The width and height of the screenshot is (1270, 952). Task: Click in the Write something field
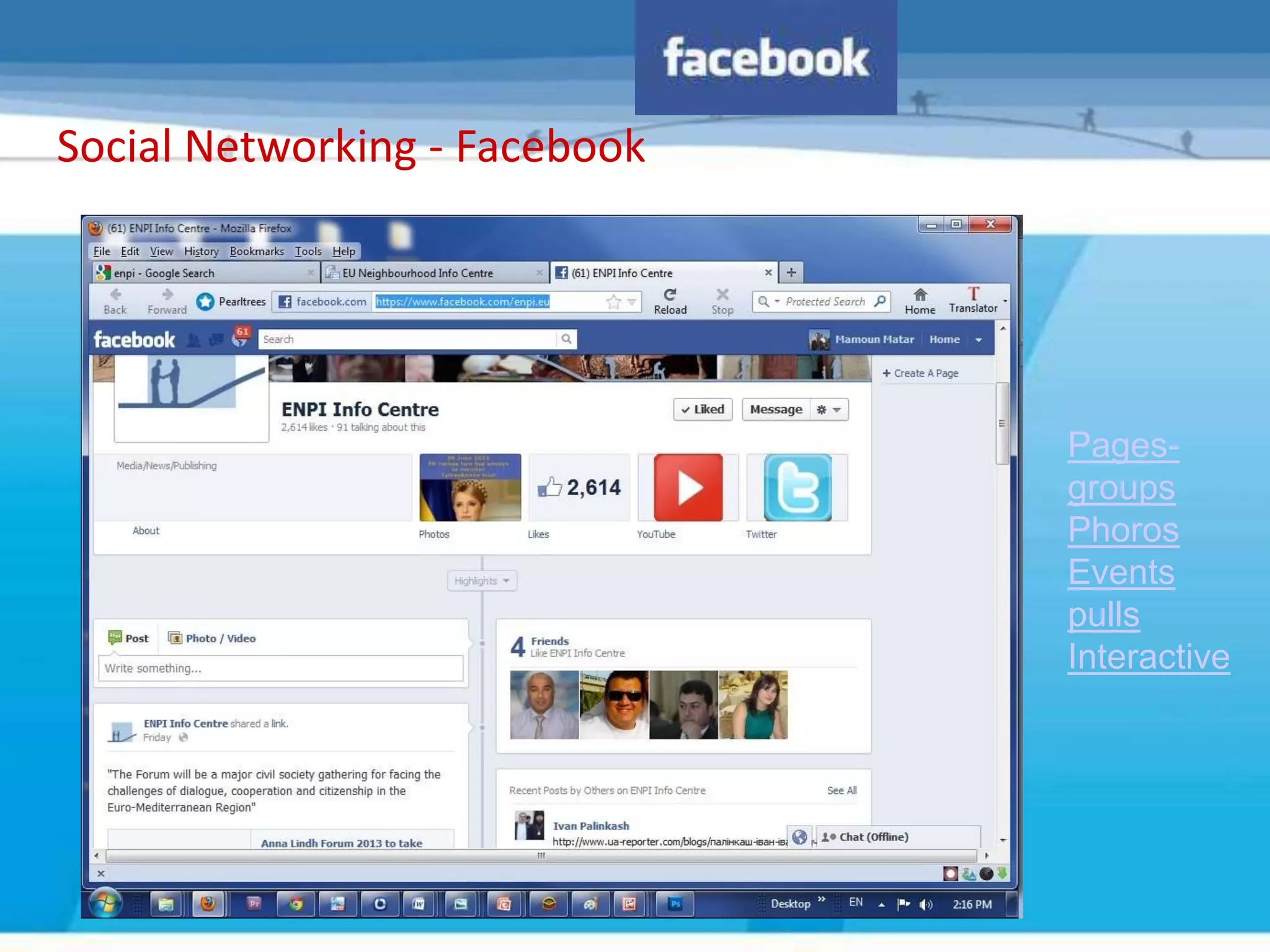tap(281, 668)
